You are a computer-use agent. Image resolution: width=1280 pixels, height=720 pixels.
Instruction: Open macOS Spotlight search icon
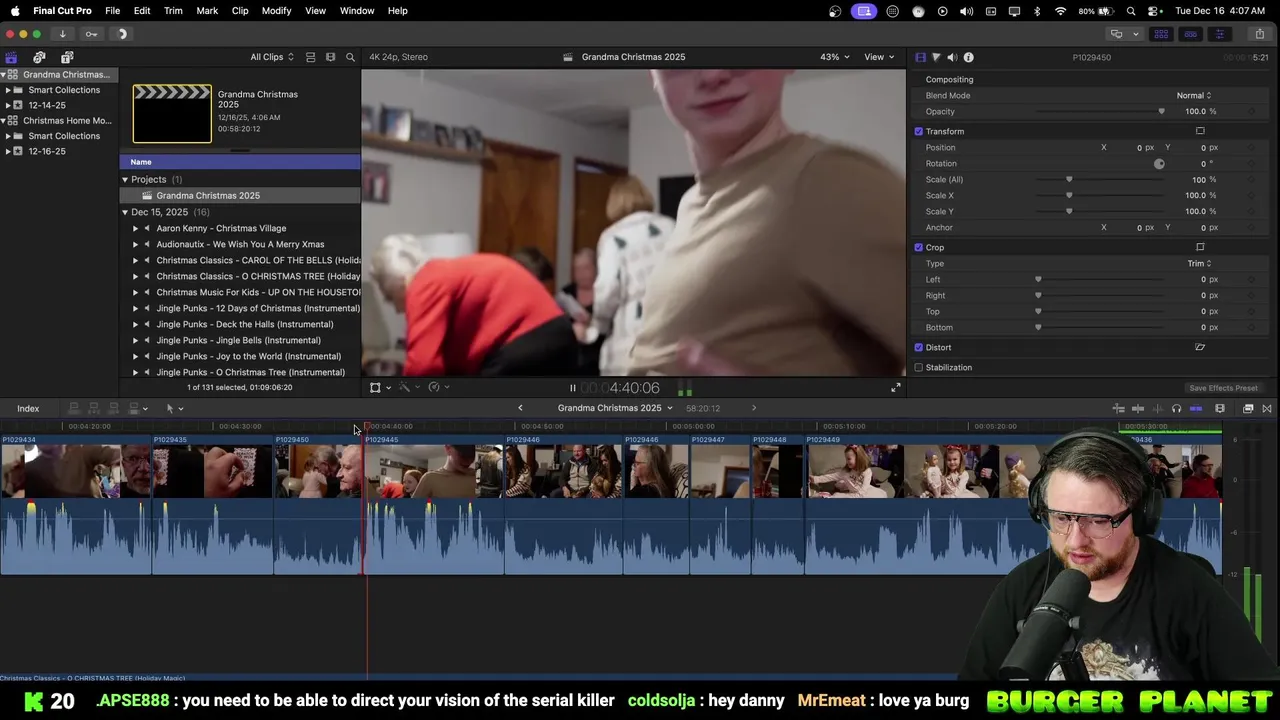tap(1131, 11)
